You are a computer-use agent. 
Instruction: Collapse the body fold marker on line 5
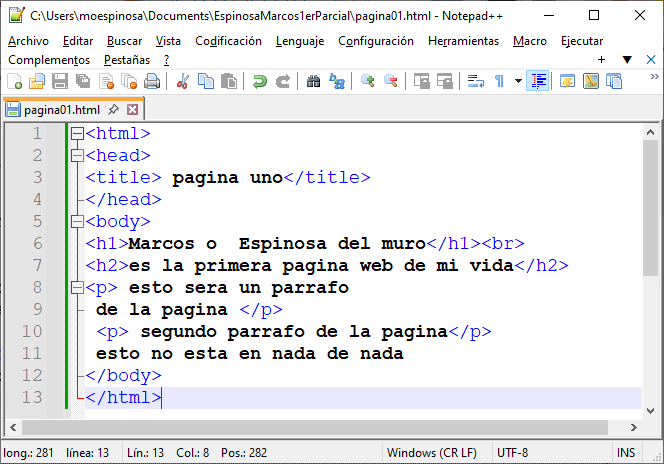tap(76, 221)
